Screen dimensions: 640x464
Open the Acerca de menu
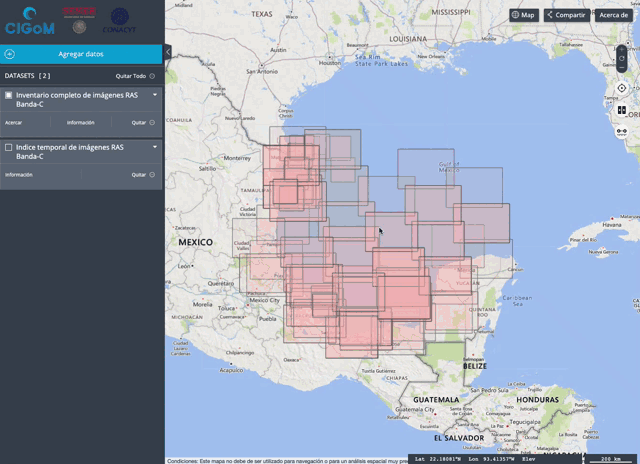(612, 15)
